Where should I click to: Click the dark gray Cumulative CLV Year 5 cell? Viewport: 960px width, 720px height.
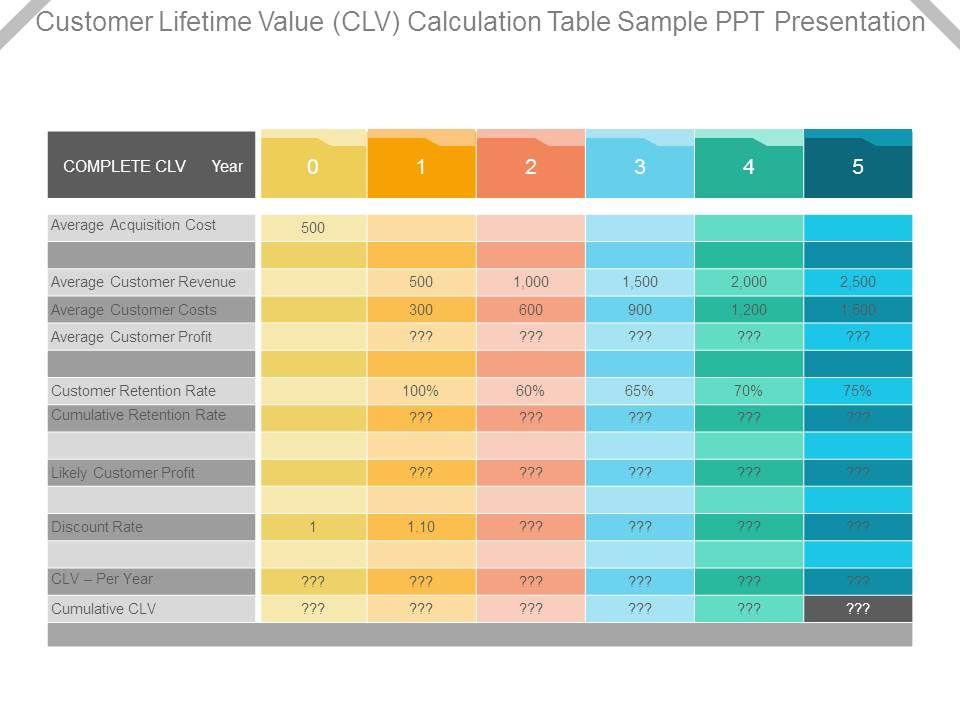(x=858, y=608)
